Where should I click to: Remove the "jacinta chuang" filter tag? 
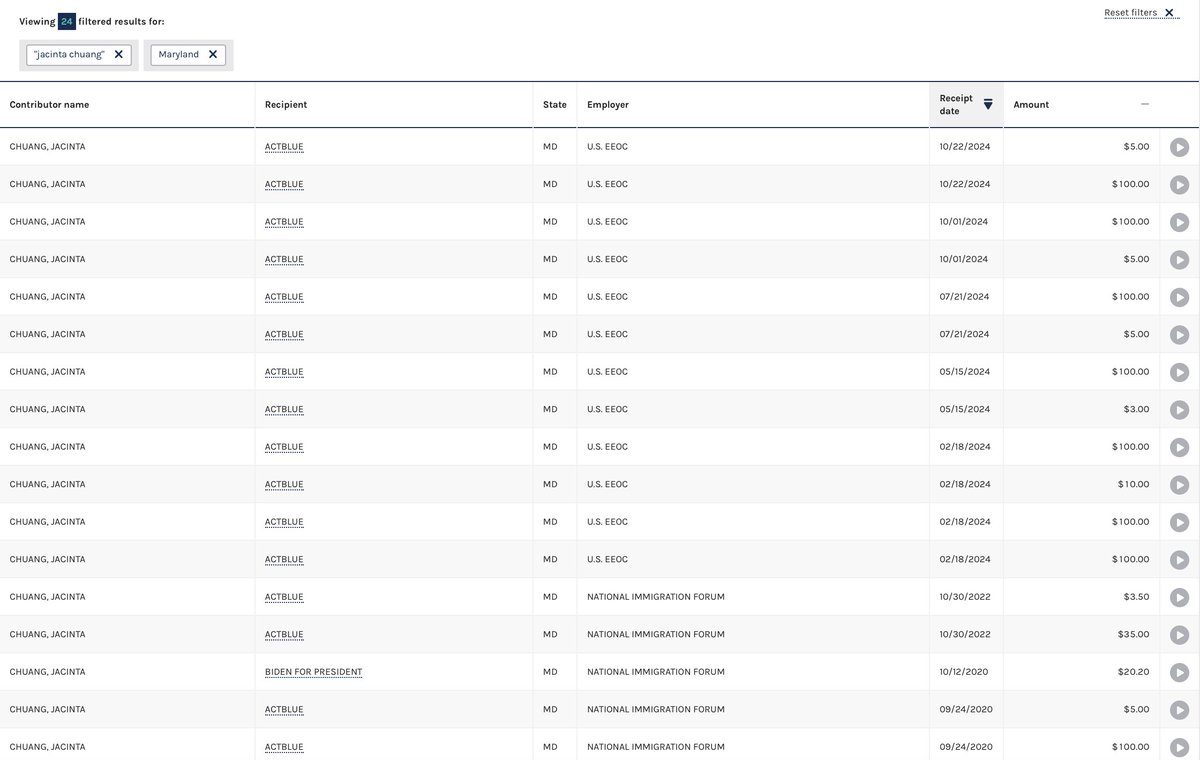[x=118, y=55]
